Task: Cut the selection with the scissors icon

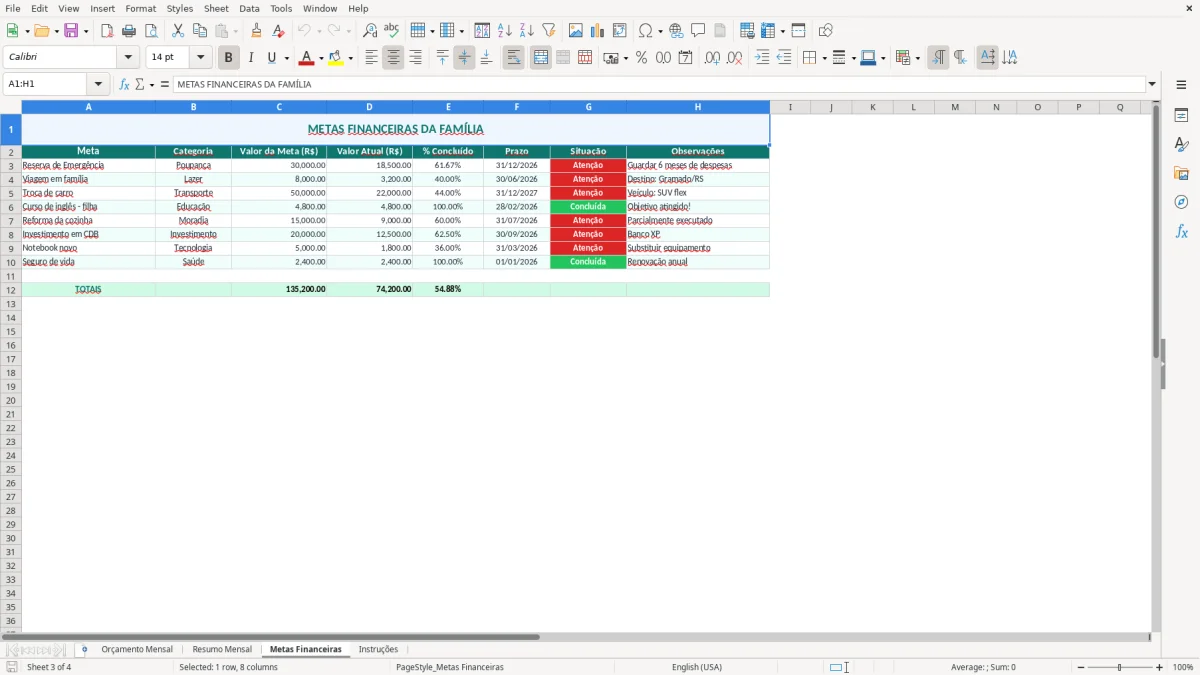Action: click(x=177, y=31)
